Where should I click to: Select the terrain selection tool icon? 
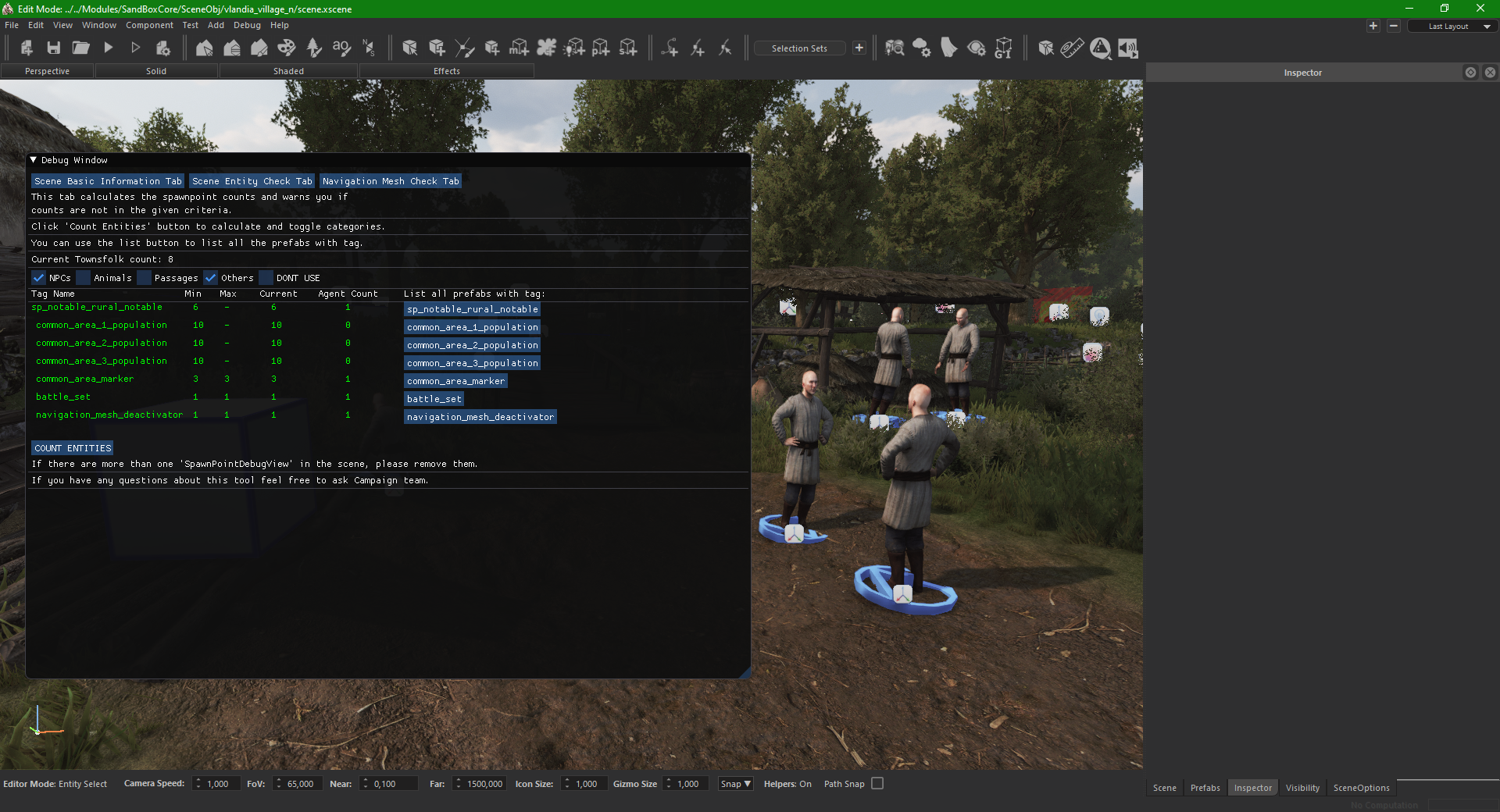204,48
